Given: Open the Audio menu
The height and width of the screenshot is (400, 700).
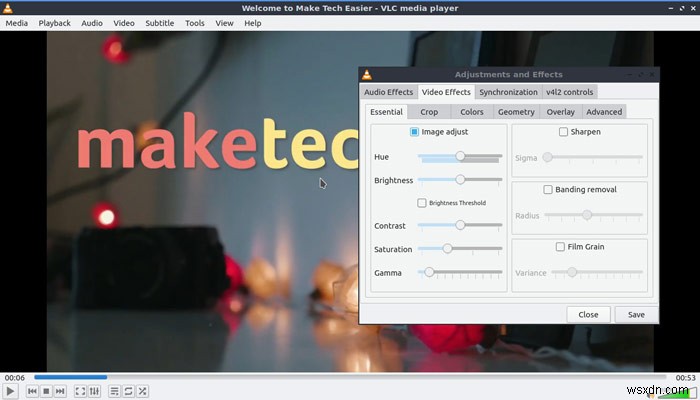Looking at the screenshot, I should point(92,23).
